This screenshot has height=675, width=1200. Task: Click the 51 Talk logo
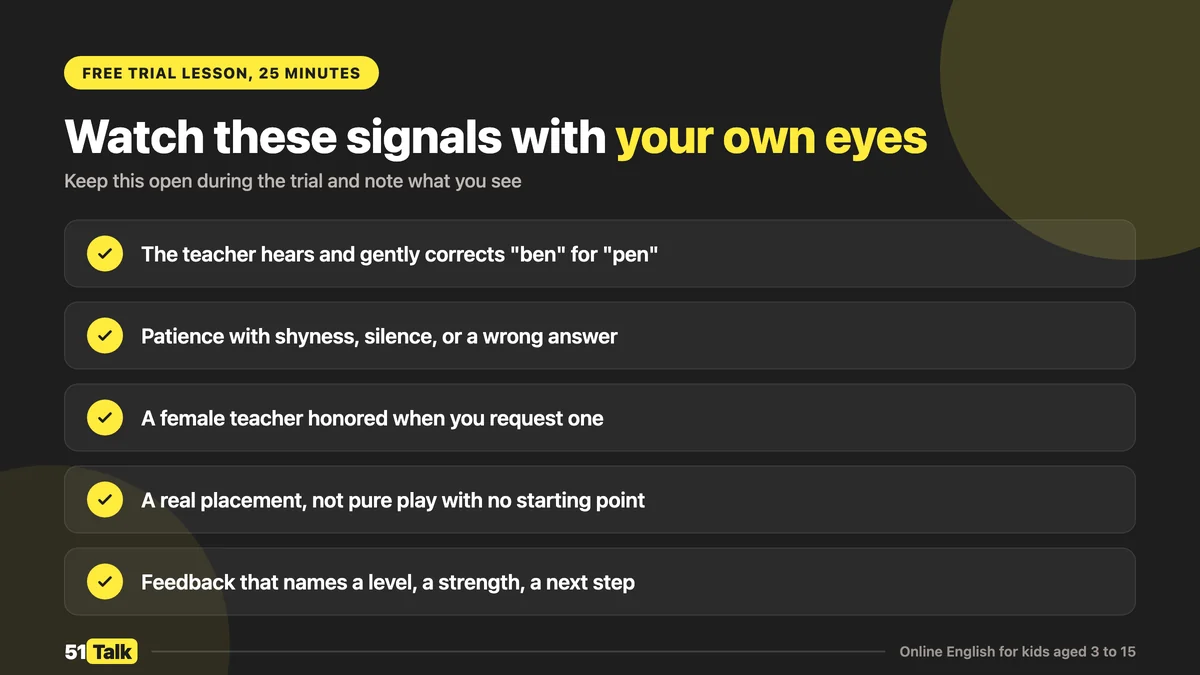(101, 652)
